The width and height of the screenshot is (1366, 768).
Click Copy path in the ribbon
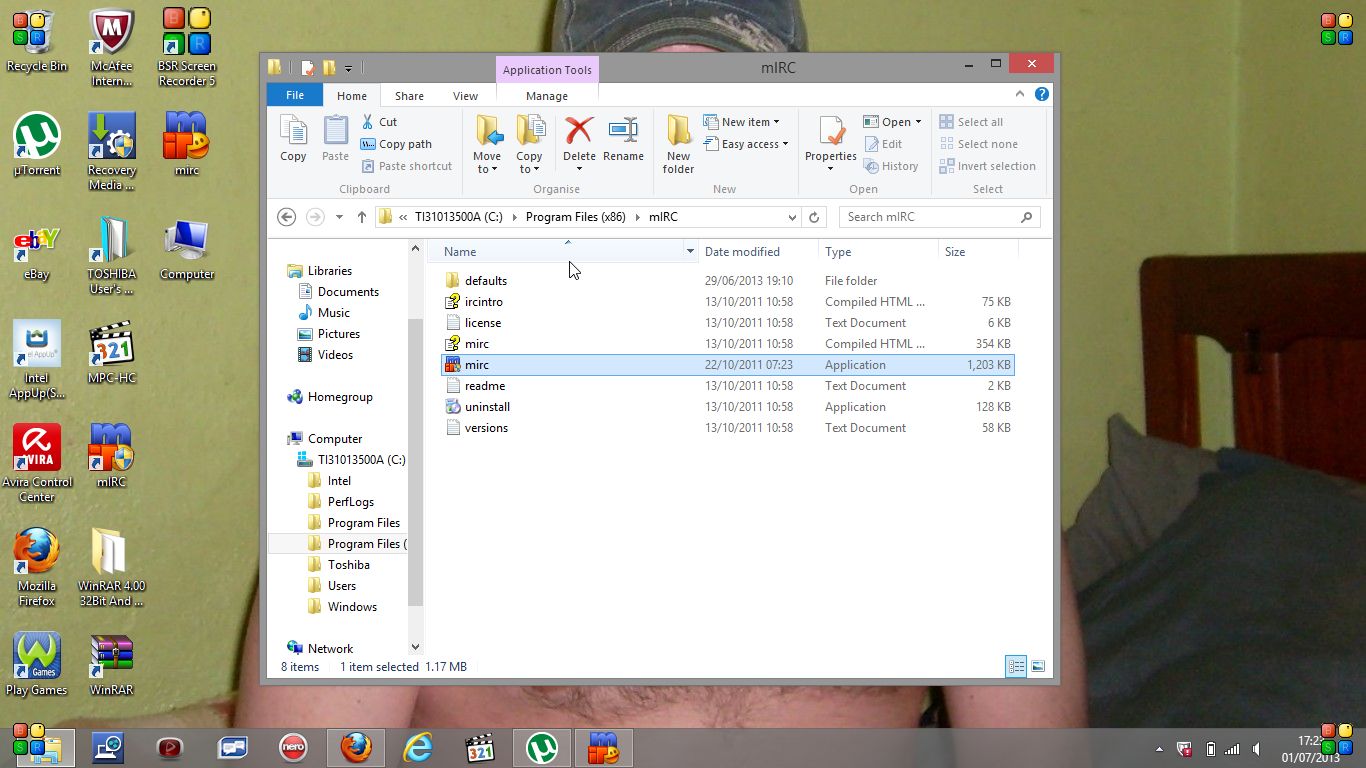[396, 144]
